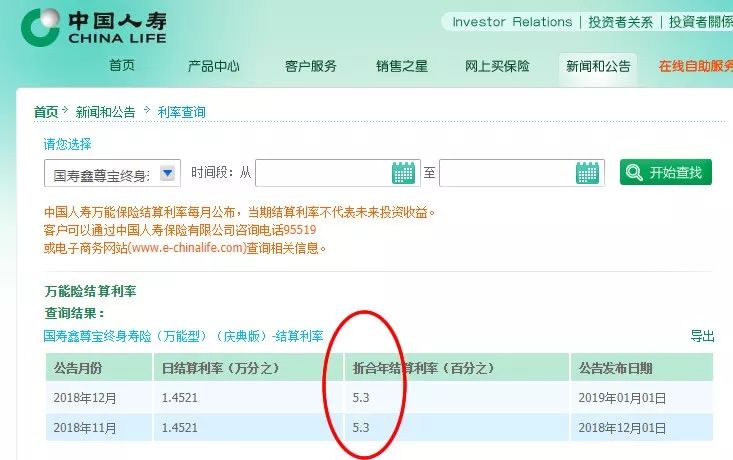The width and height of the screenshot is (733, 460).
Task: Open the start date calendar icon
Action: coord(403,173)
